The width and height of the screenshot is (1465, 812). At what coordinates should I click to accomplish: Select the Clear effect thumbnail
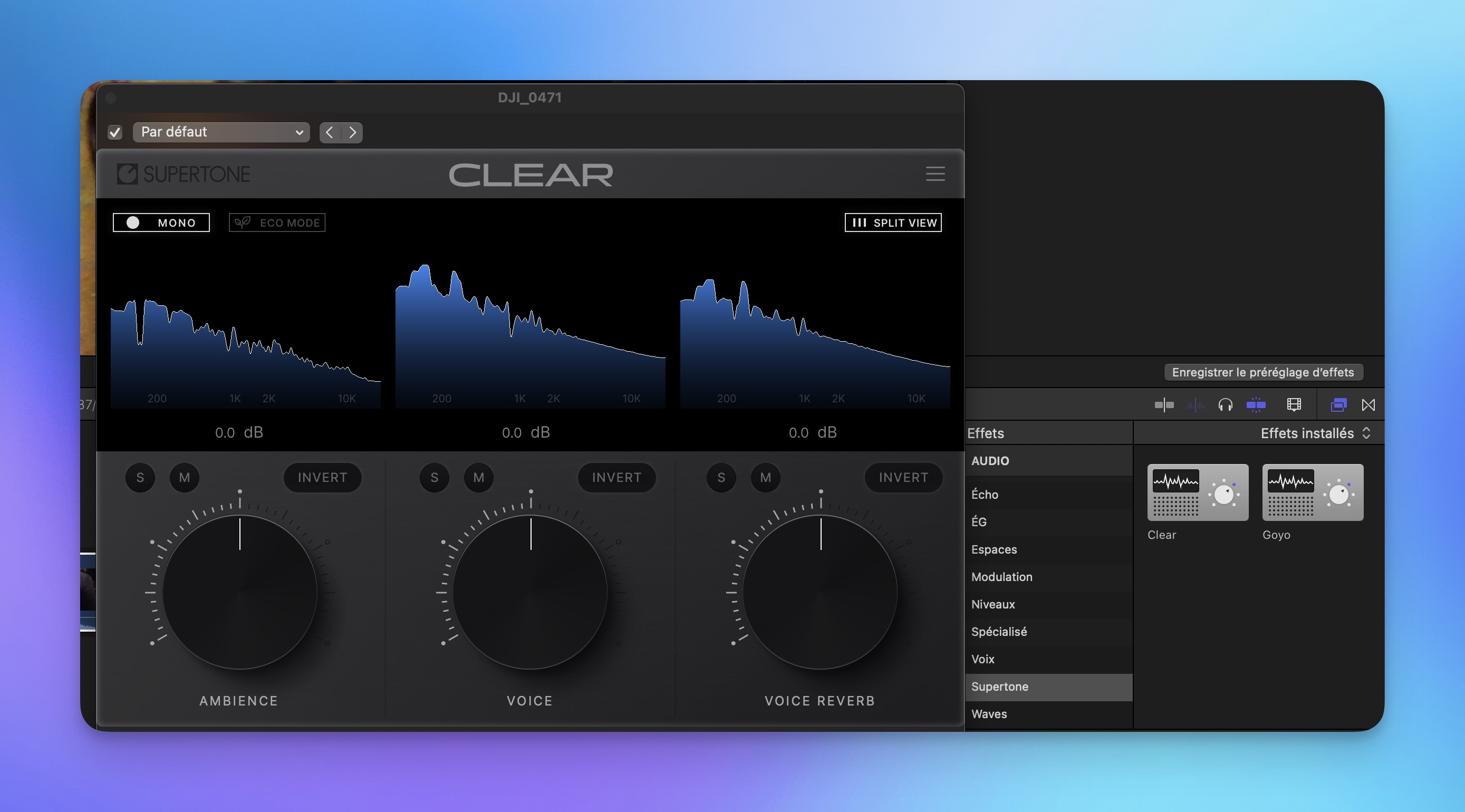[1198, 492]
